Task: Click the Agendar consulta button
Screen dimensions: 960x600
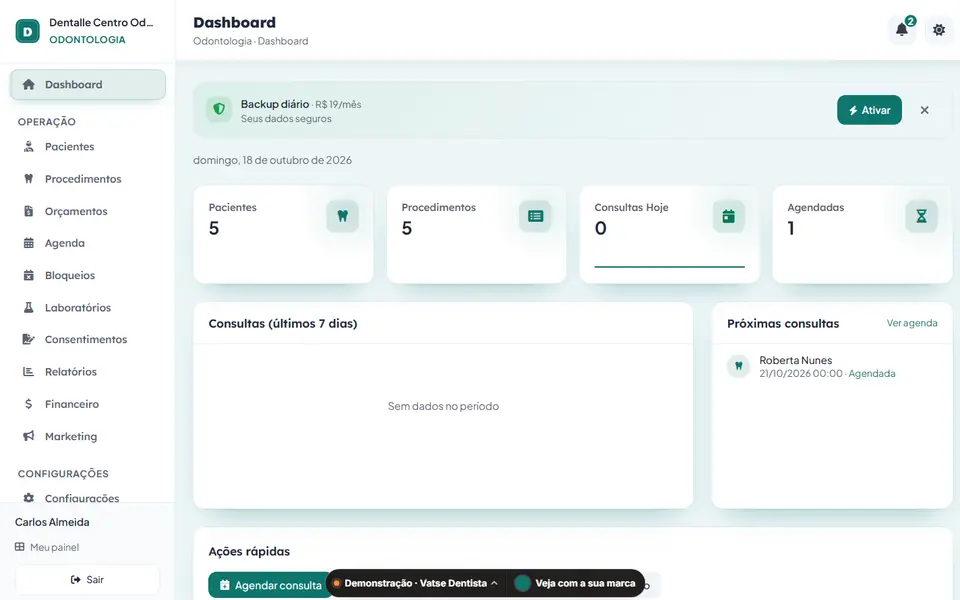Action: 270,585
